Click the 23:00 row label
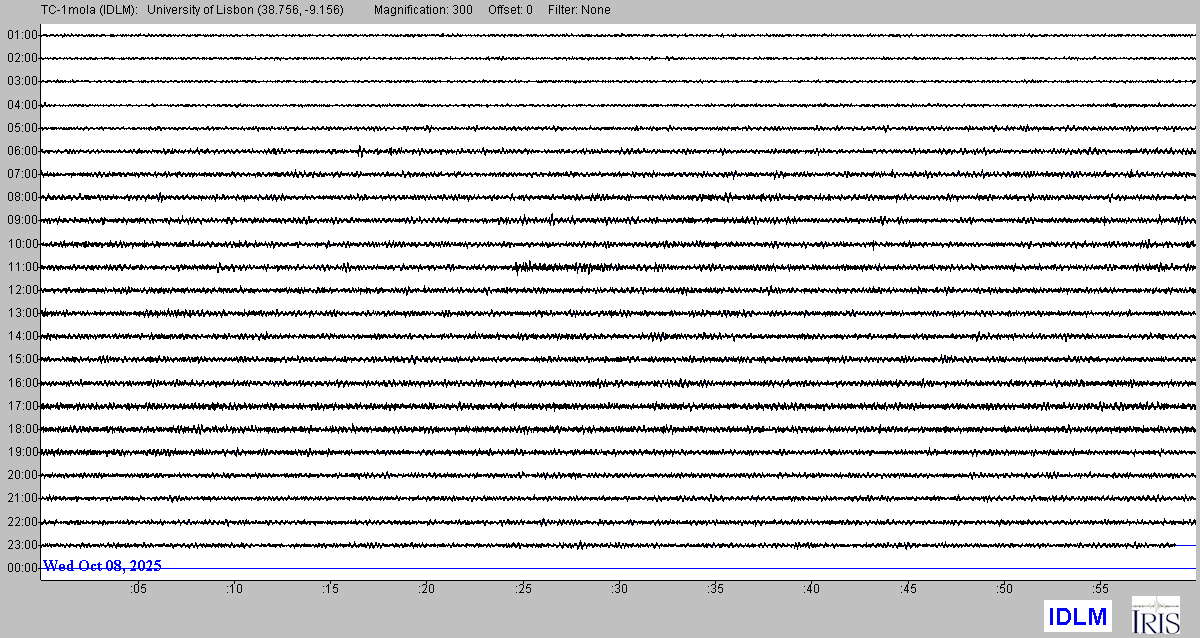Viewport: 1200px width, 638px height. [x=22, y=545]
